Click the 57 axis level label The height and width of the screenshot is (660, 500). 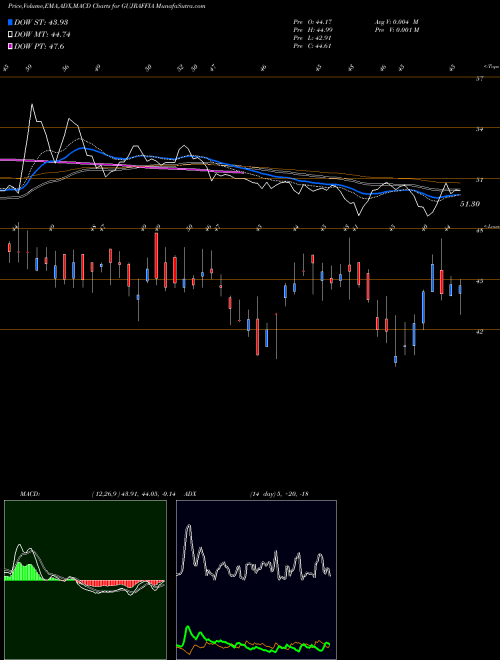479,79
